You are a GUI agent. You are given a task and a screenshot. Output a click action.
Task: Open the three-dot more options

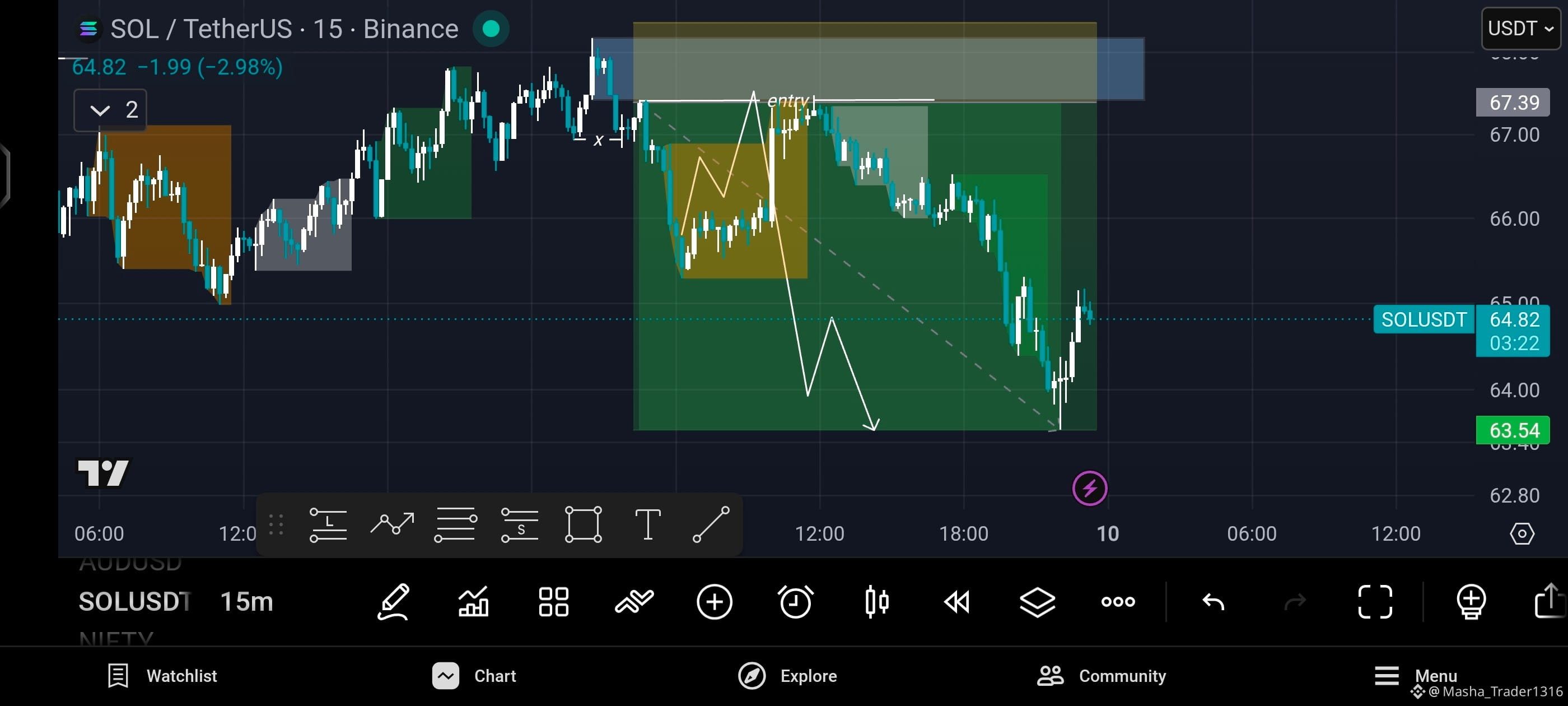[1118, 602]
